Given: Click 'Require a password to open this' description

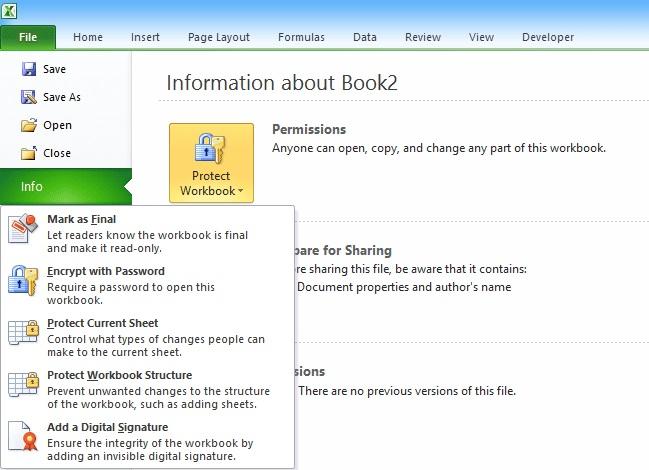Looking at the screenshot, I should (x=131, y=294).
